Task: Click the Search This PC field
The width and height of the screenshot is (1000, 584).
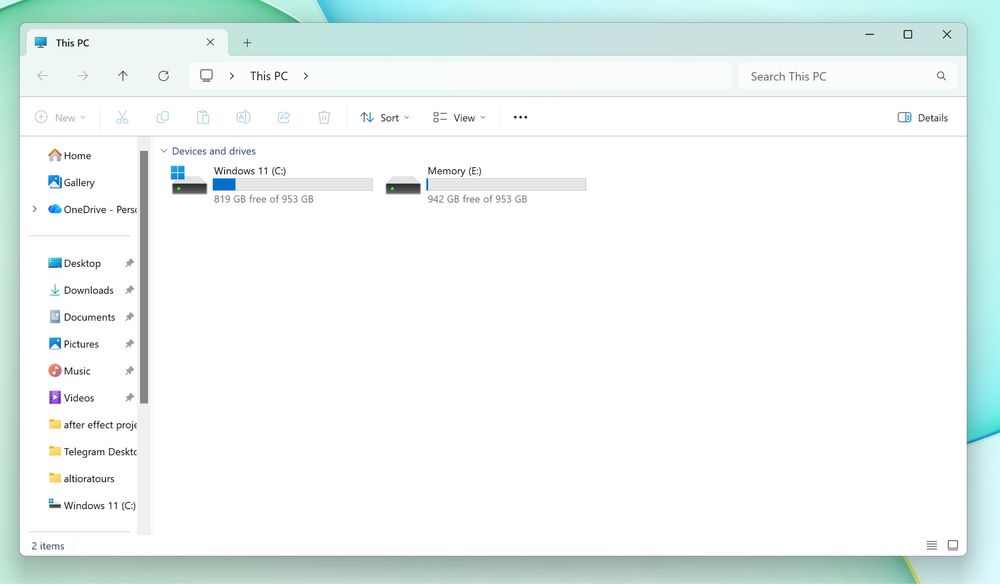Action: (x=848, y=76)
